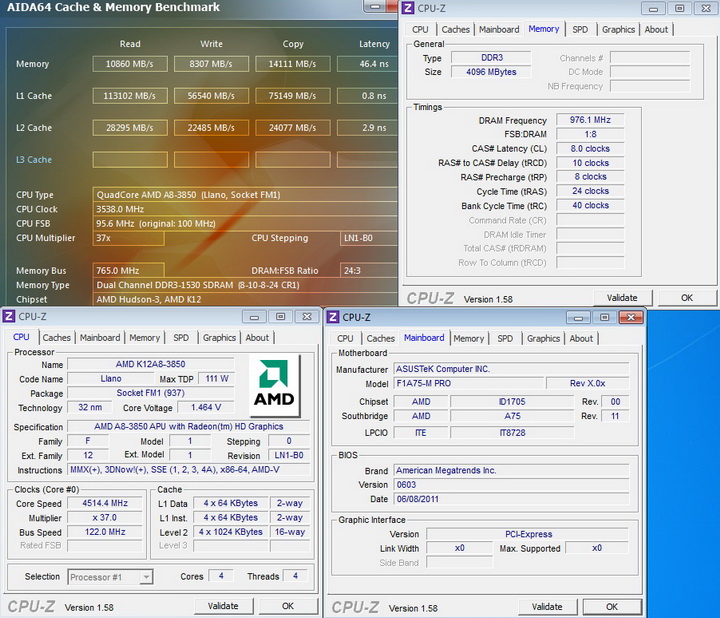Click the AIDA64 L1 Cache Write value 56540 MB/s
The image size is (720, 618).
click(211, 96)
